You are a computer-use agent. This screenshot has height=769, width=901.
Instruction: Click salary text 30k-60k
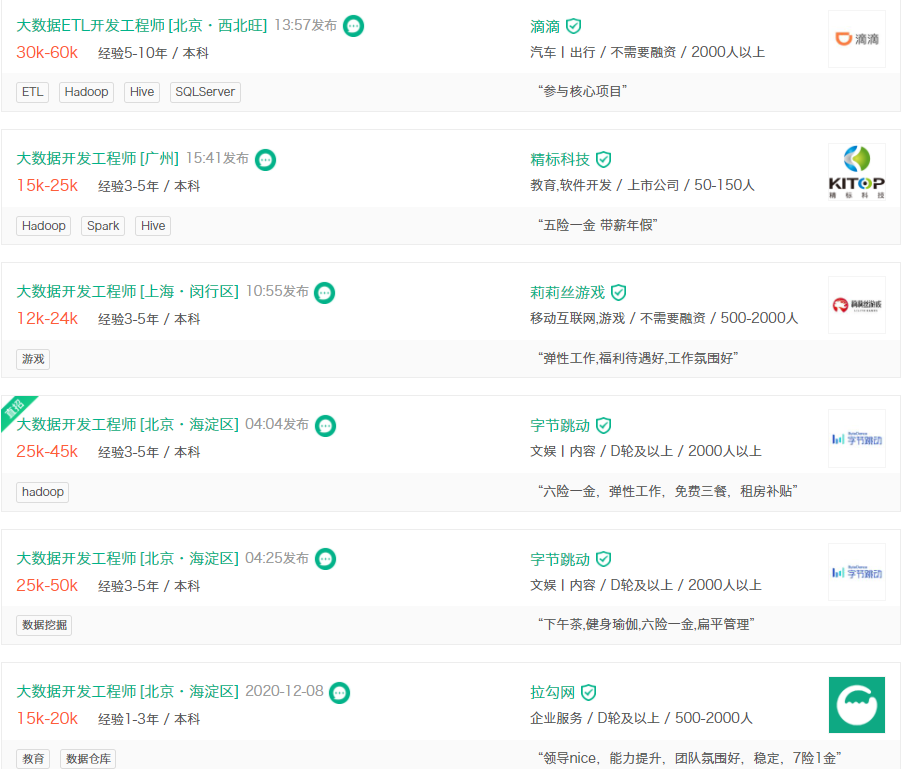click(47, 52)
